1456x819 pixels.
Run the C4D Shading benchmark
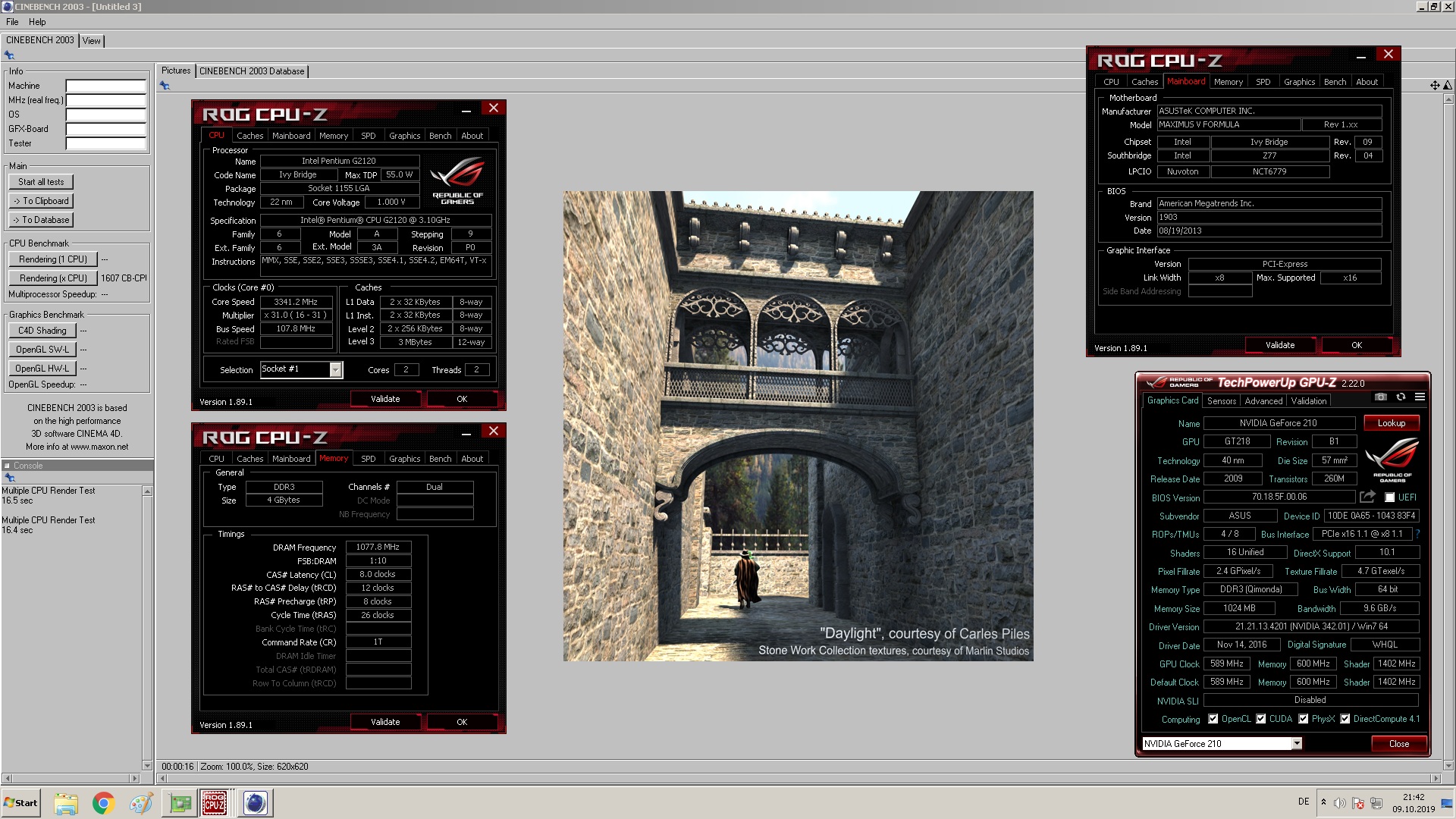point(42,331)
